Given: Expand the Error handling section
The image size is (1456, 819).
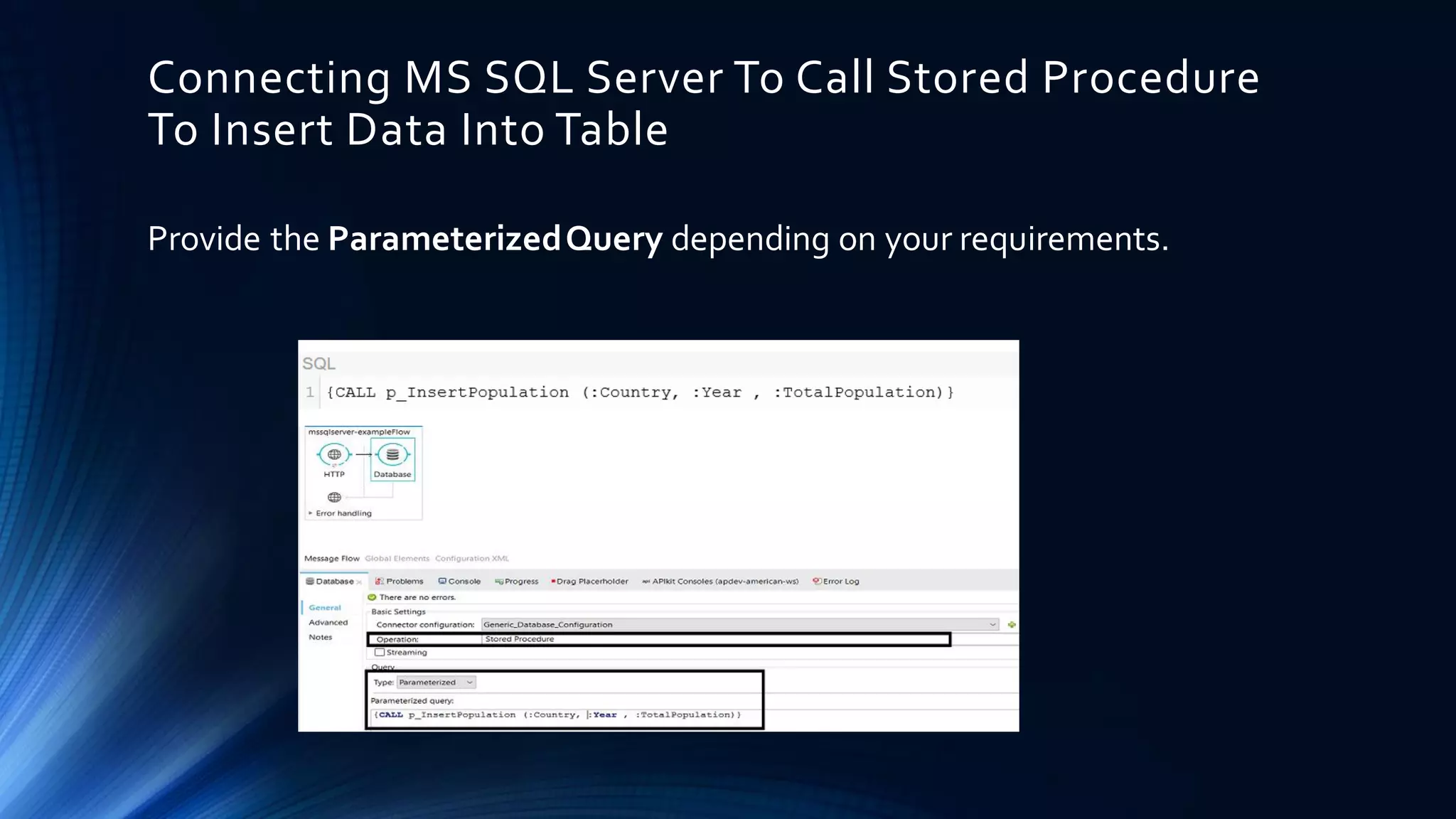Looking at the screenshot, I should (x=311, y=513).
